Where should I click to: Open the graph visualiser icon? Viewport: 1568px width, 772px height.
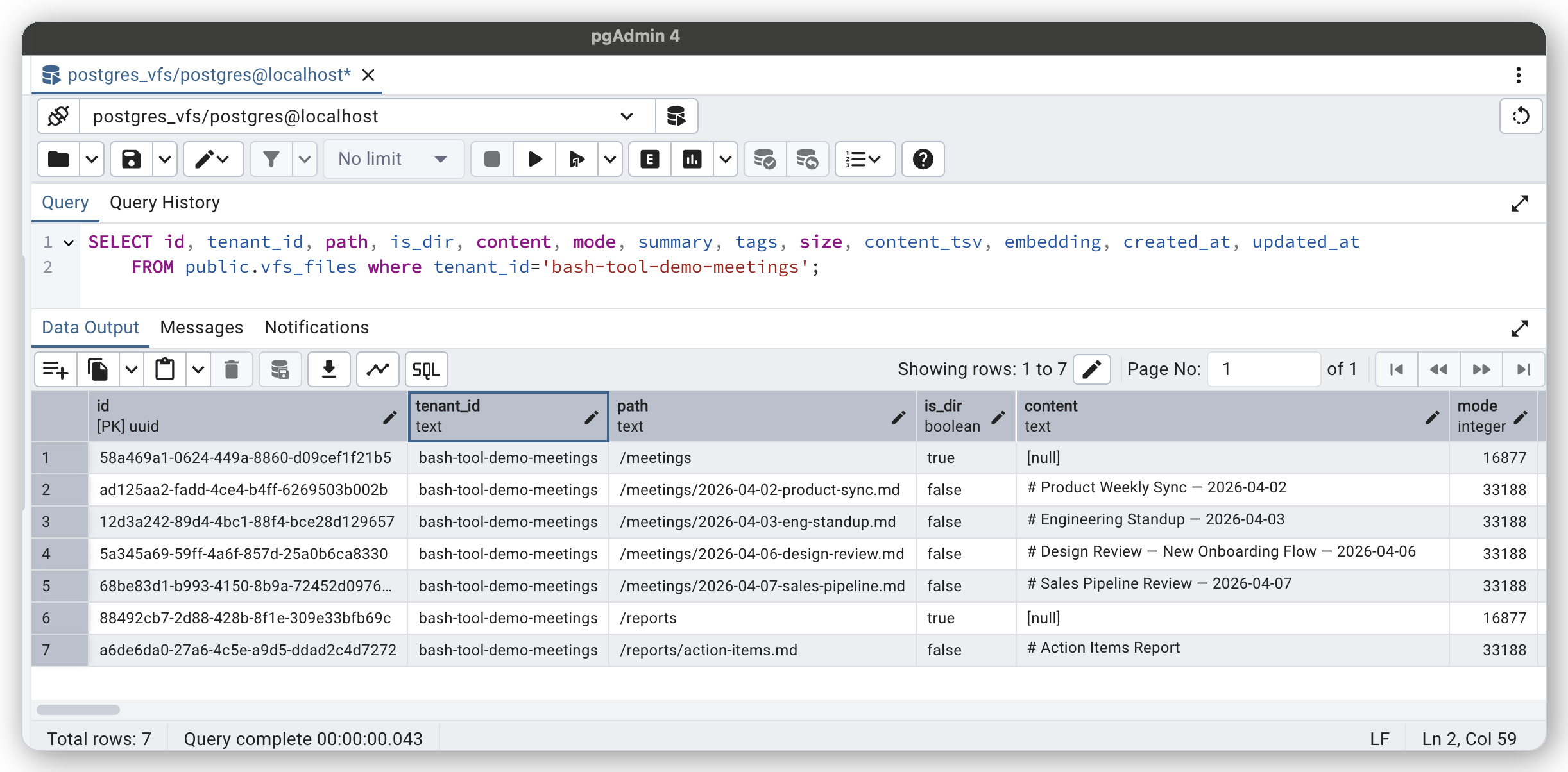click(378, 369)
